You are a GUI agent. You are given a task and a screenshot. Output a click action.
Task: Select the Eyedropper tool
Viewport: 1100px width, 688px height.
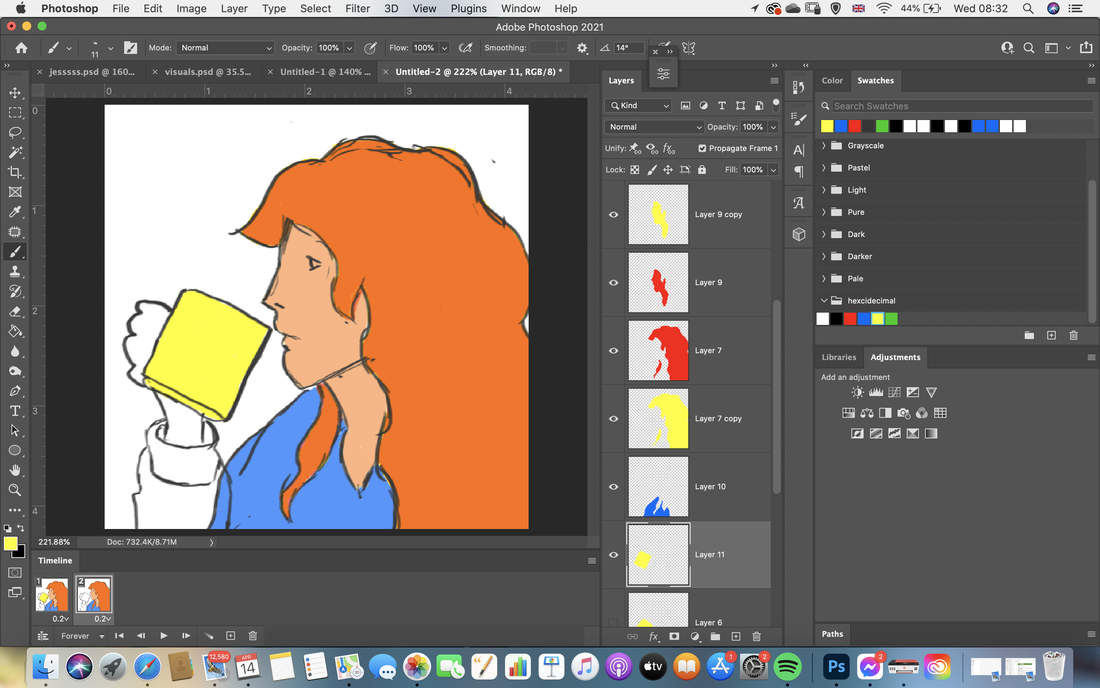[x=15, y=212]
